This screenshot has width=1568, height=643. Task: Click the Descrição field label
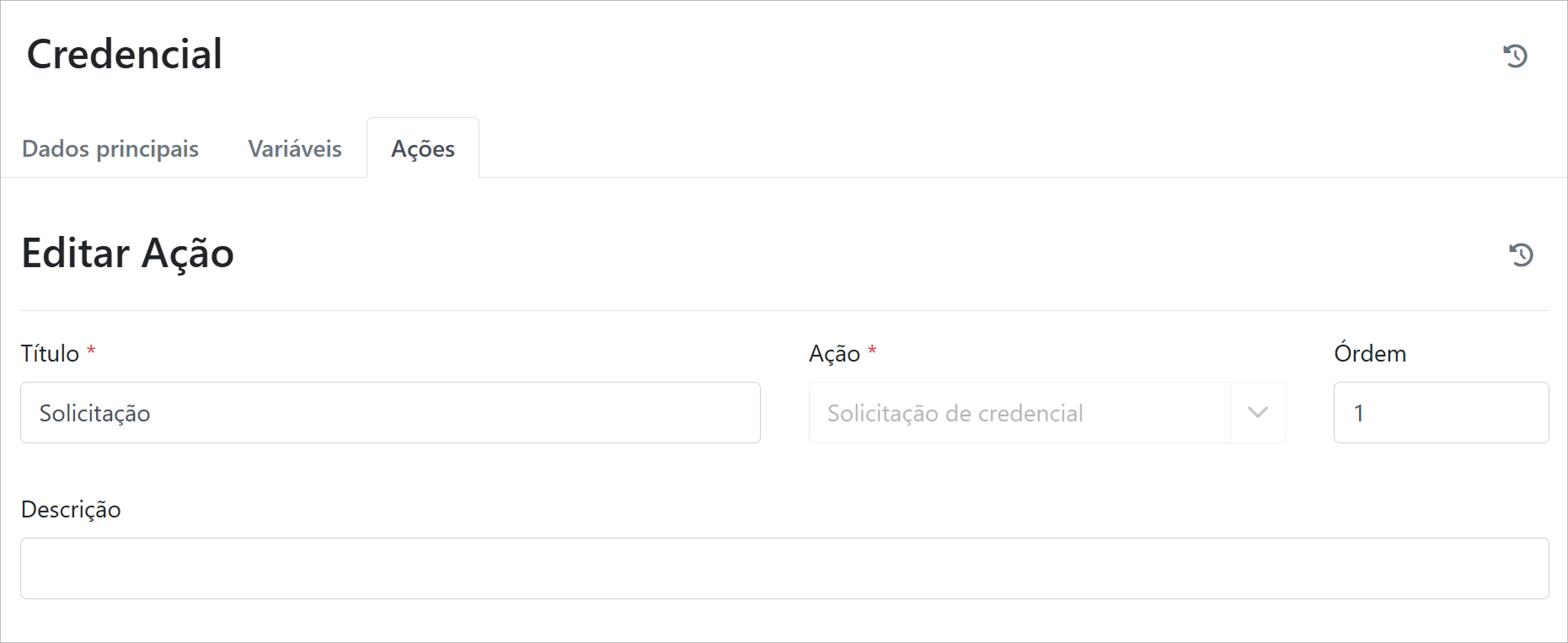(71, 510)
